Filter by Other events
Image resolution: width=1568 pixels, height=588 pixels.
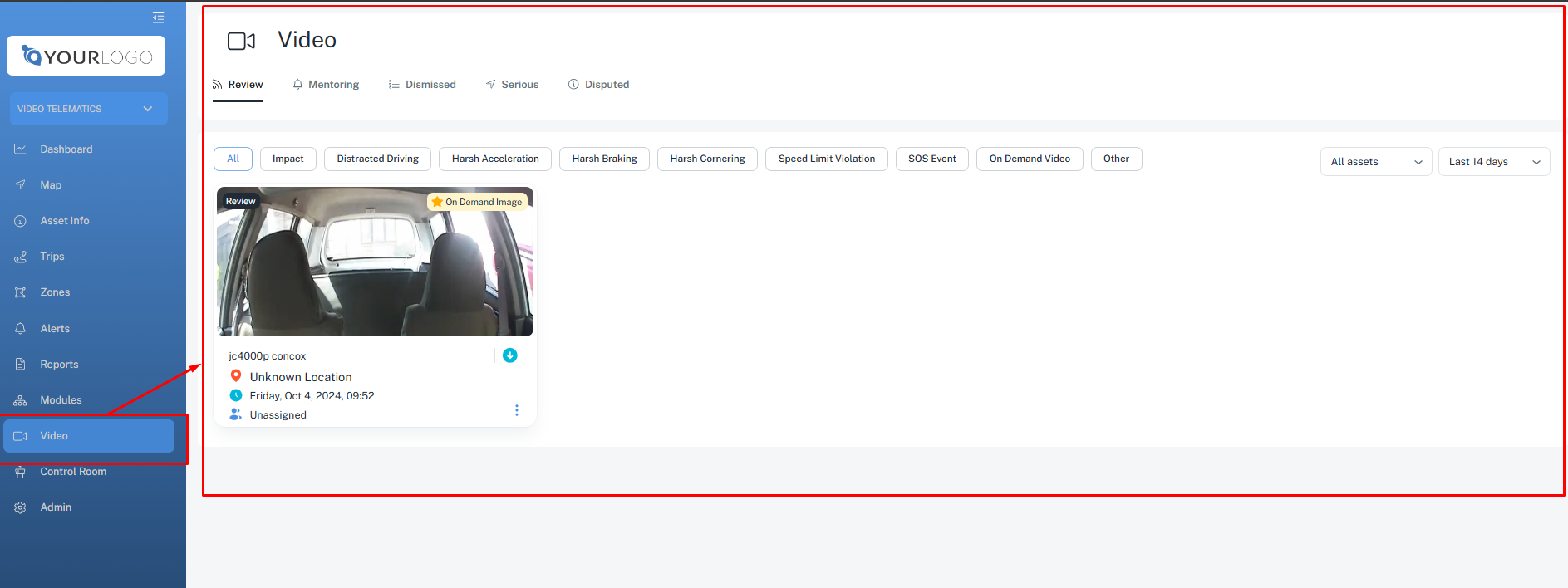[x=1116, y=159]
